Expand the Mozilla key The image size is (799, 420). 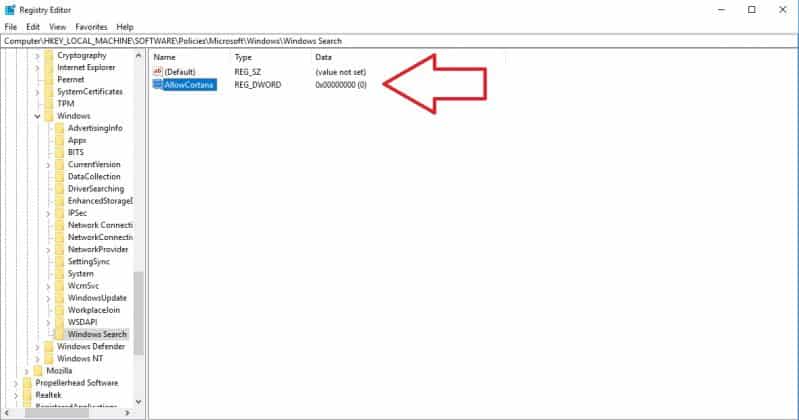point(26,371)
